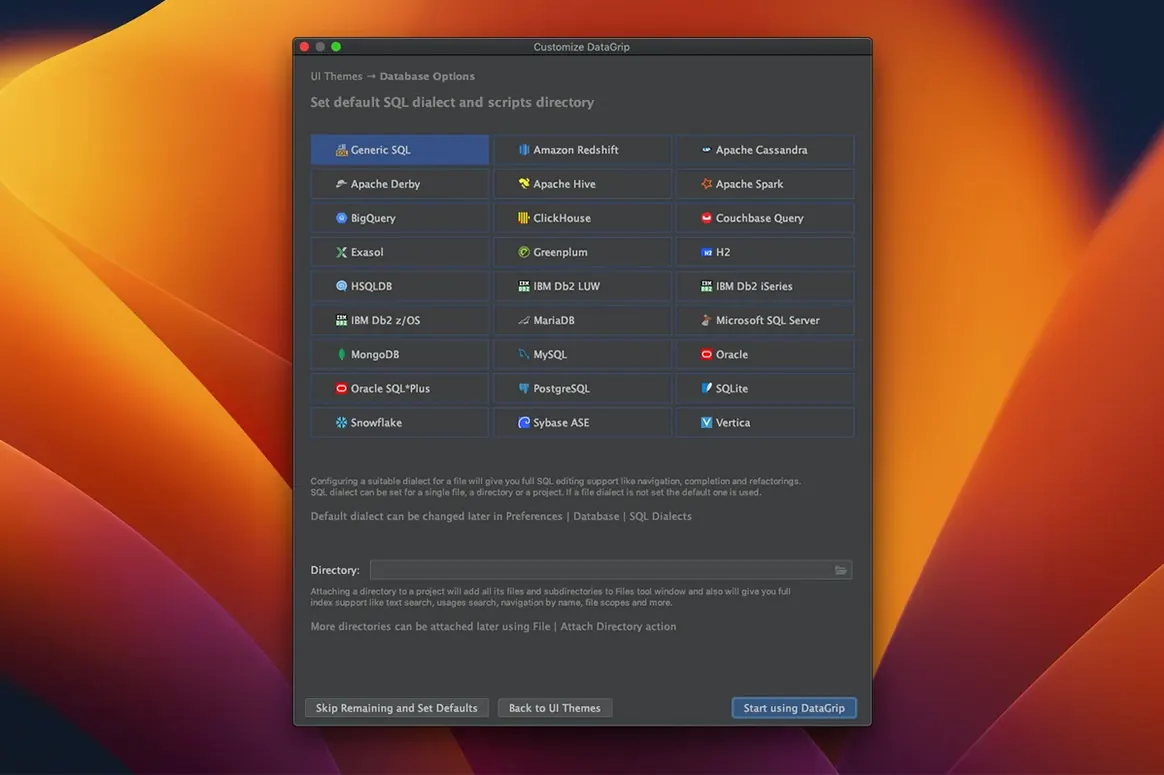Select the Generic SQL dialect icon

coord(341,150)
